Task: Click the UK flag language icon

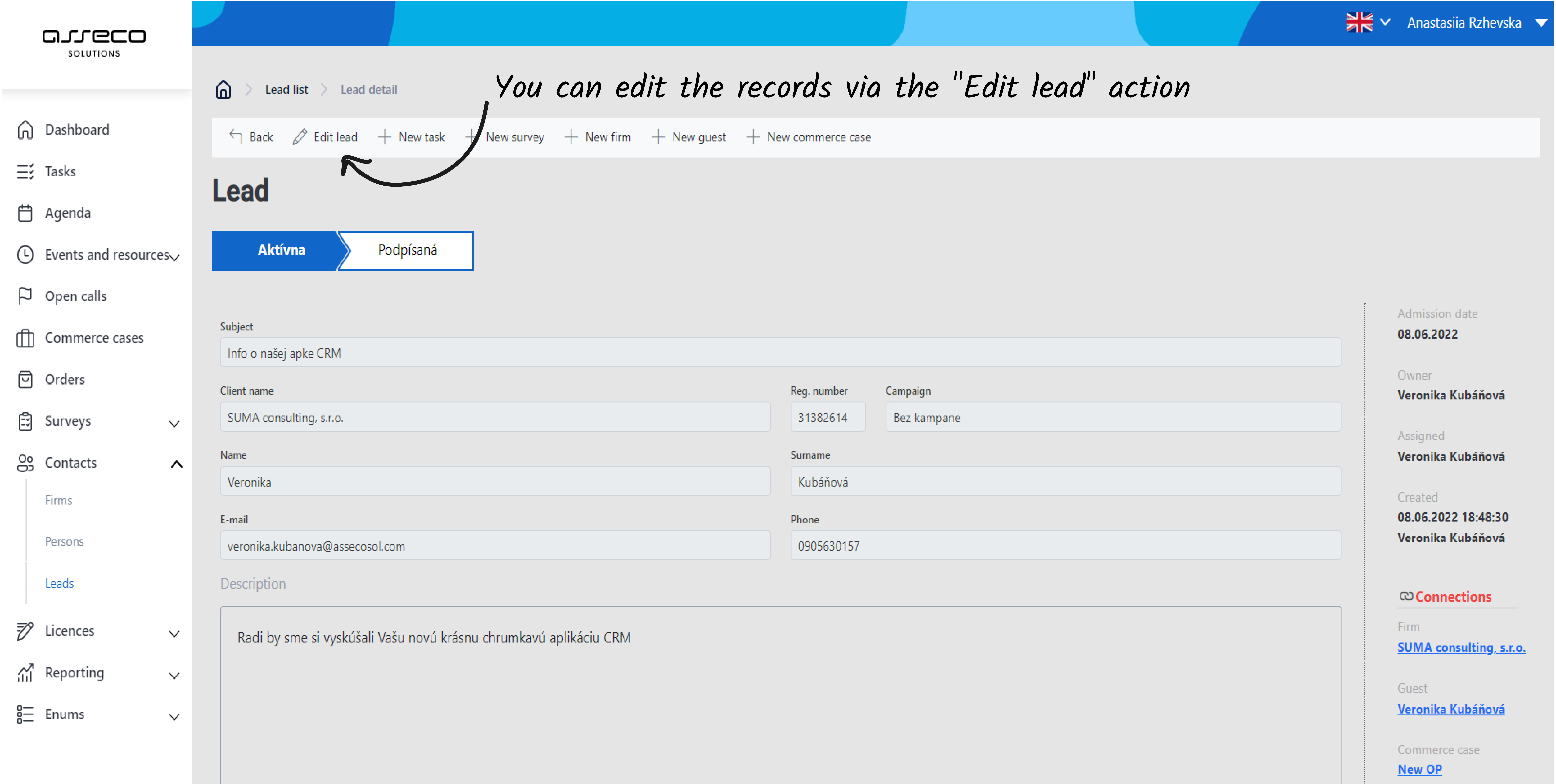Action: pos(1359,22)
